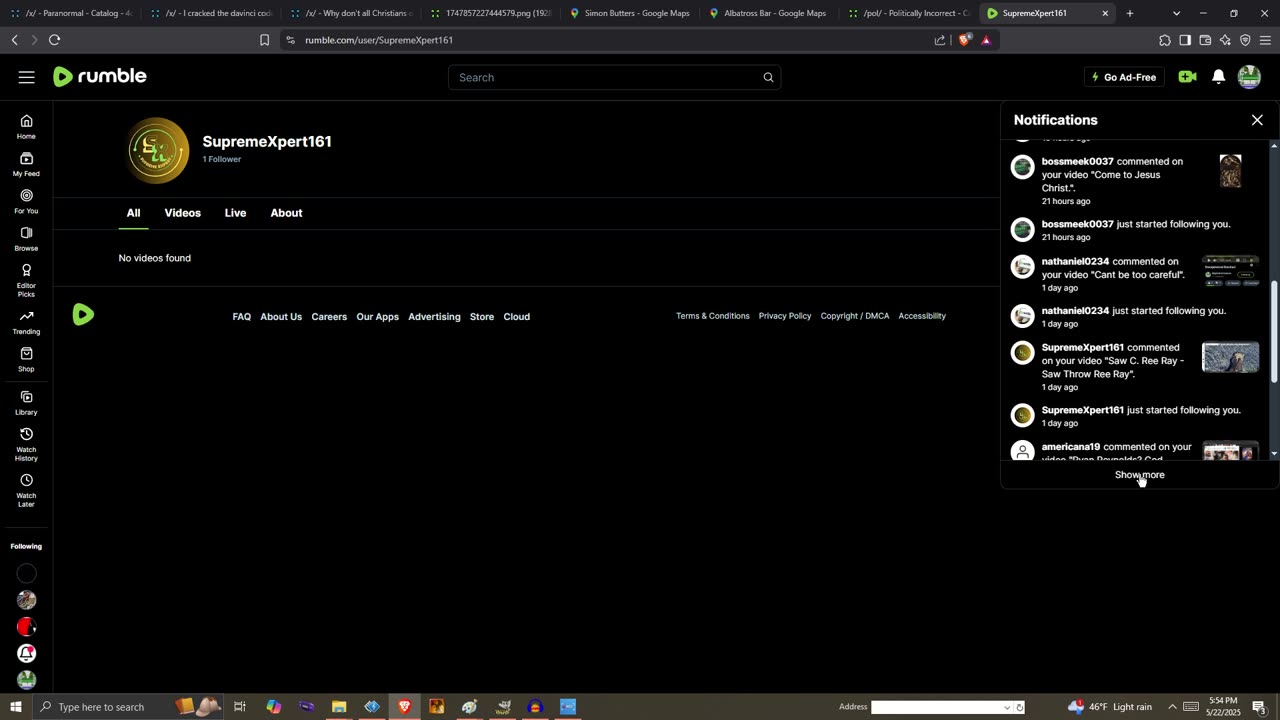Reload the page in browser
The height and width of the screenshot is (720, 1280).
click(x=54, y=40)
